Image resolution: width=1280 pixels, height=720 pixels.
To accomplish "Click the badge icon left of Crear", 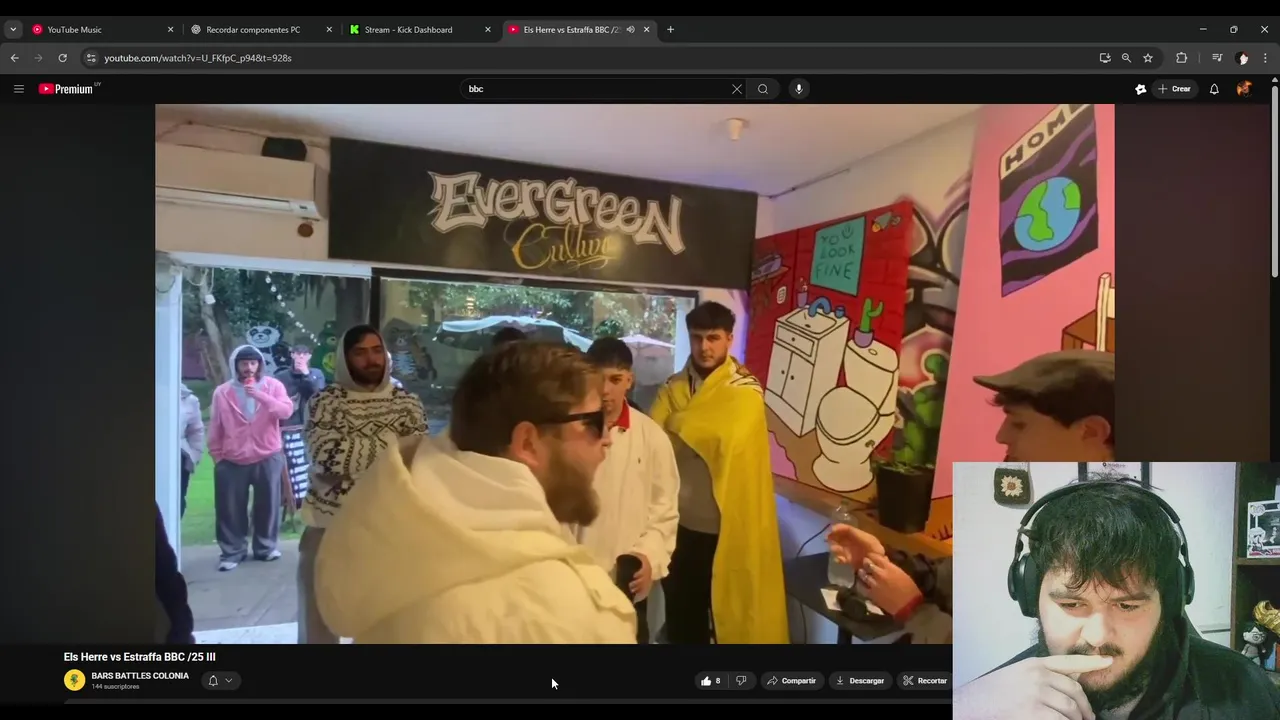I will 1140,89.
